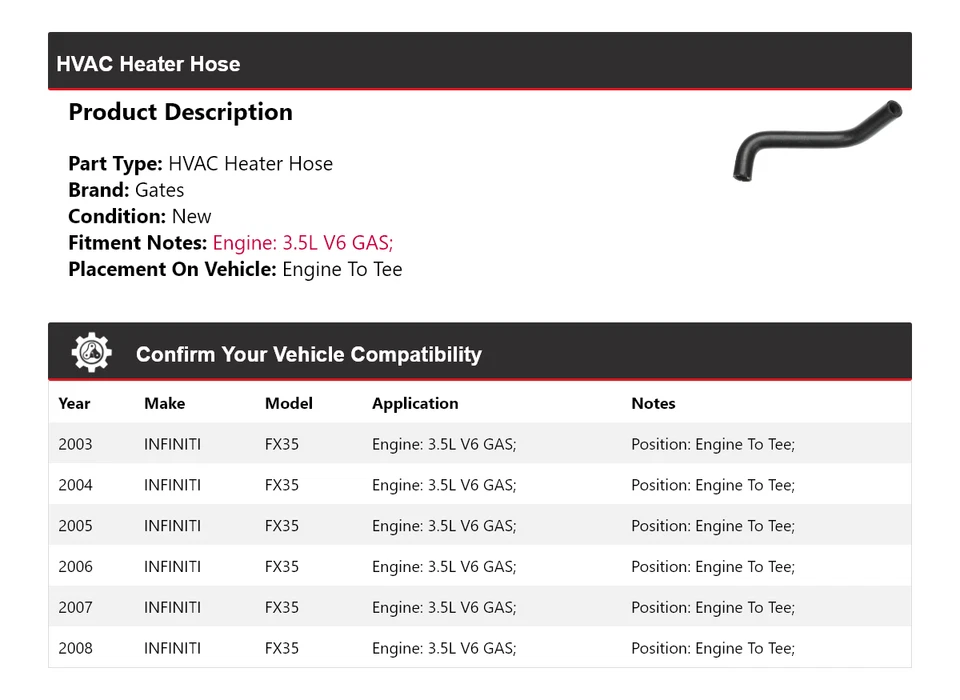
Task: Click the gear compatibility icon
Action: [91, 353]
